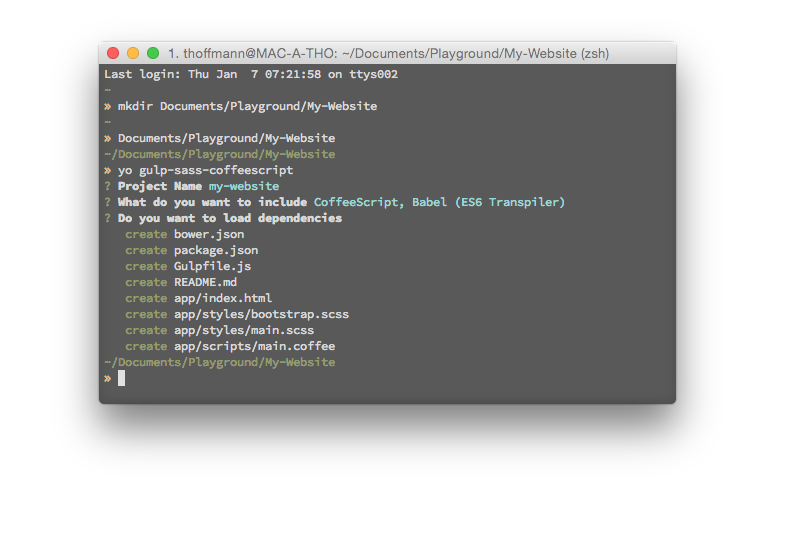Image resolution: width=790 pixels, height=549 pixels.
Task: Click 'Do you want to load dependencies' prompt
Action: 230,218
